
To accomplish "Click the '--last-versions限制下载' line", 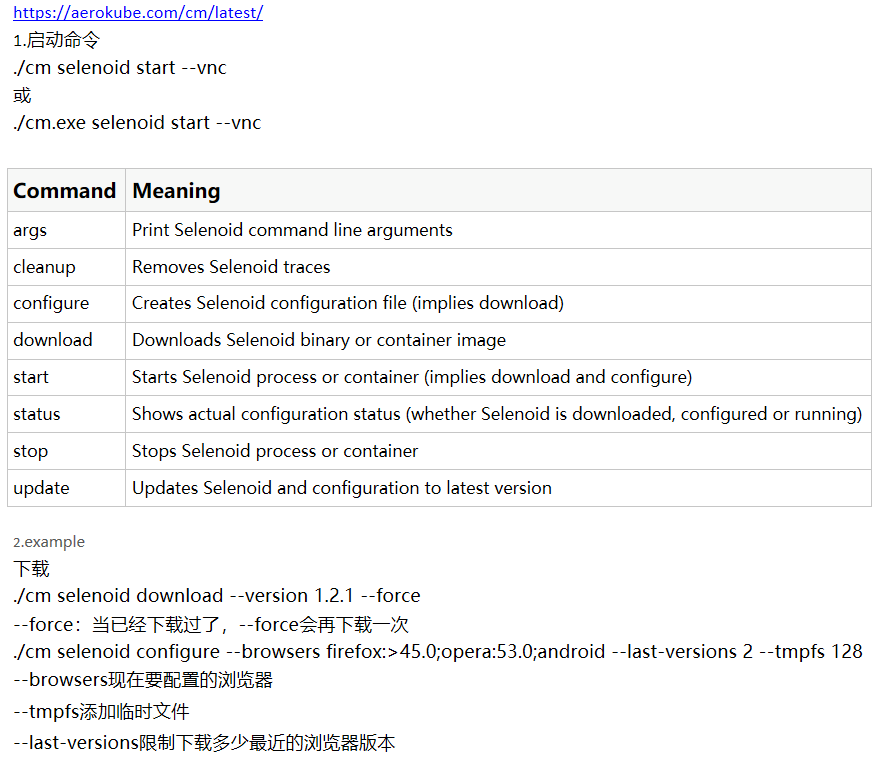I will point(204,743).
